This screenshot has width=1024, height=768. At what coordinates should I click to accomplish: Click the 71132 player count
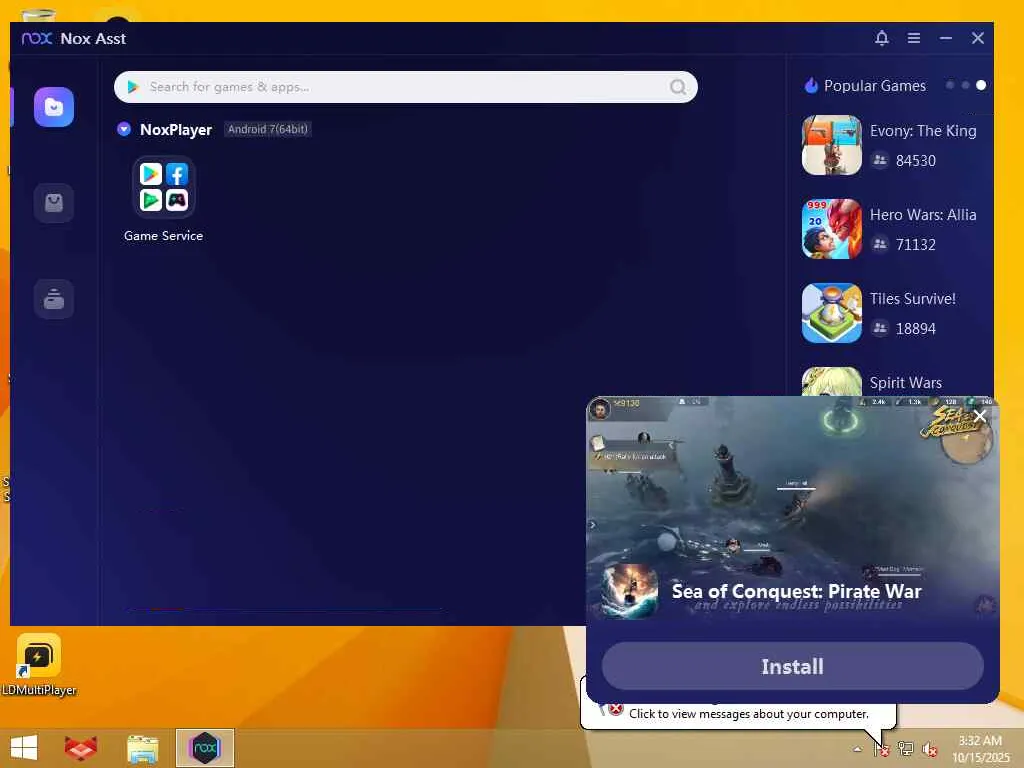click(916, 245)
